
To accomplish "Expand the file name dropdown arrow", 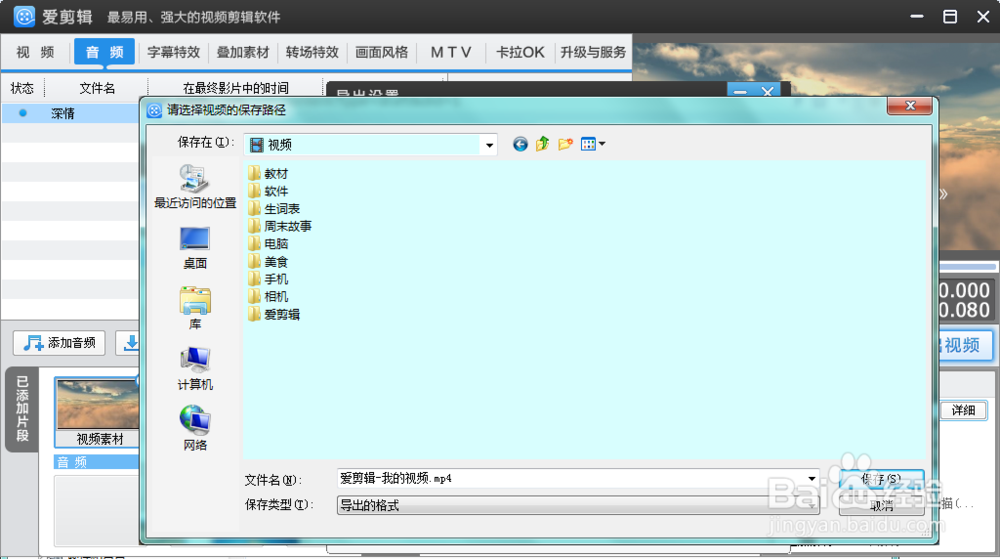I will [811, 479].
